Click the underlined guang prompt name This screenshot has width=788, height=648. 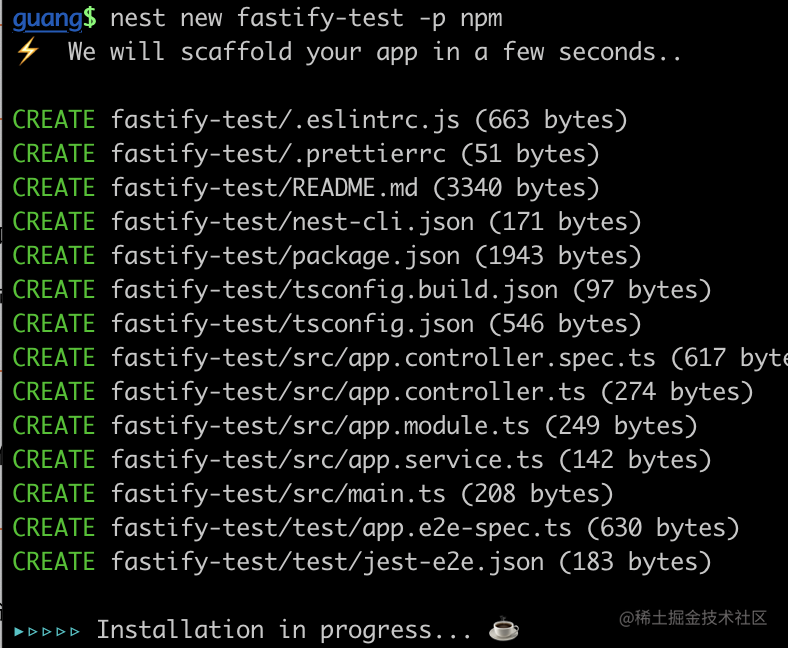(x=48, y=19)
